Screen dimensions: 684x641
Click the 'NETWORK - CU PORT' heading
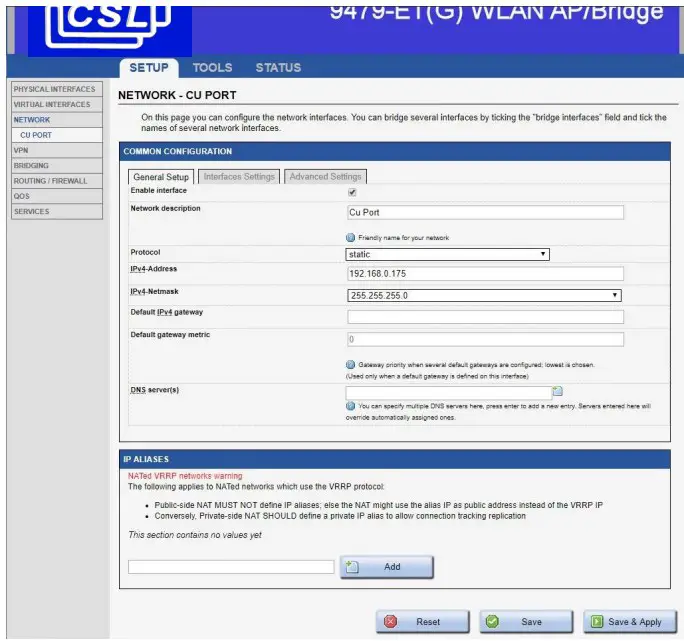tap(177, 95)
